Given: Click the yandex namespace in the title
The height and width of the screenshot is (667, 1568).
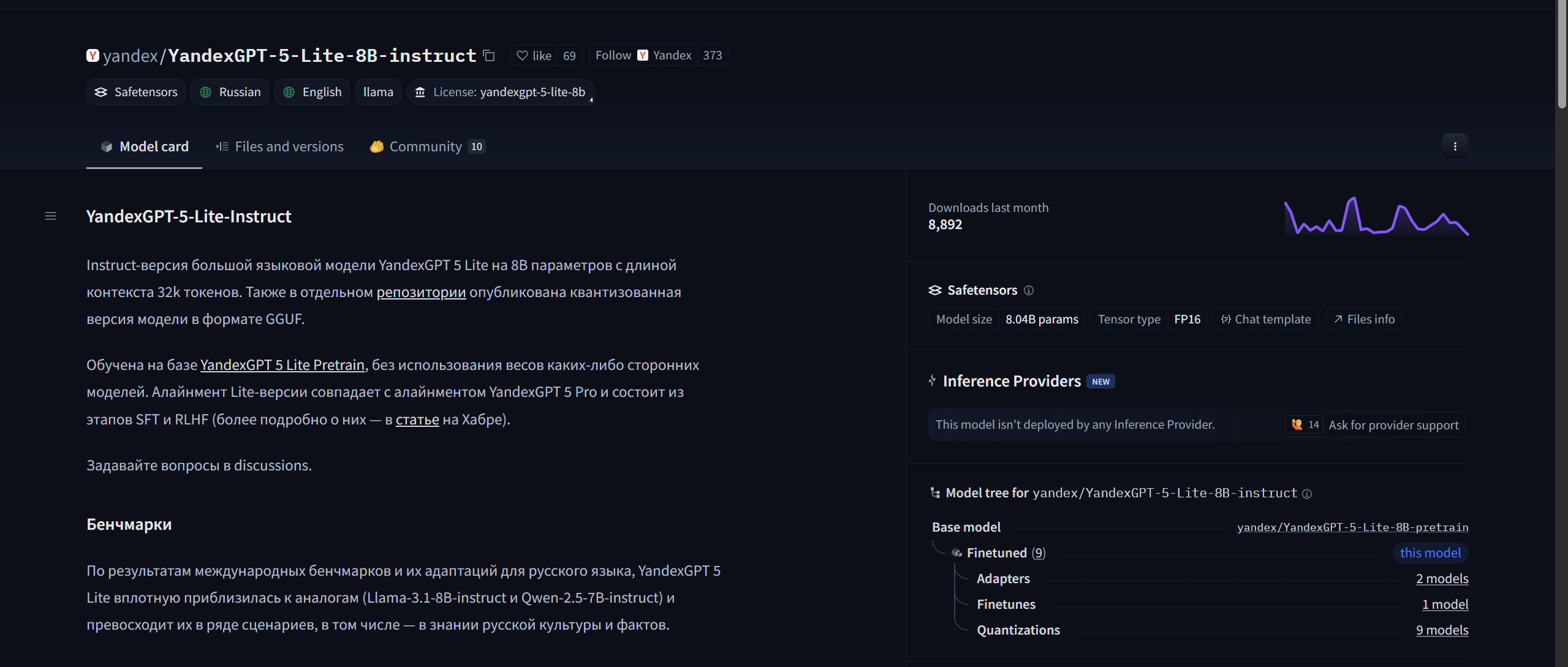Looking at the screenshot, I should [131, 56].
